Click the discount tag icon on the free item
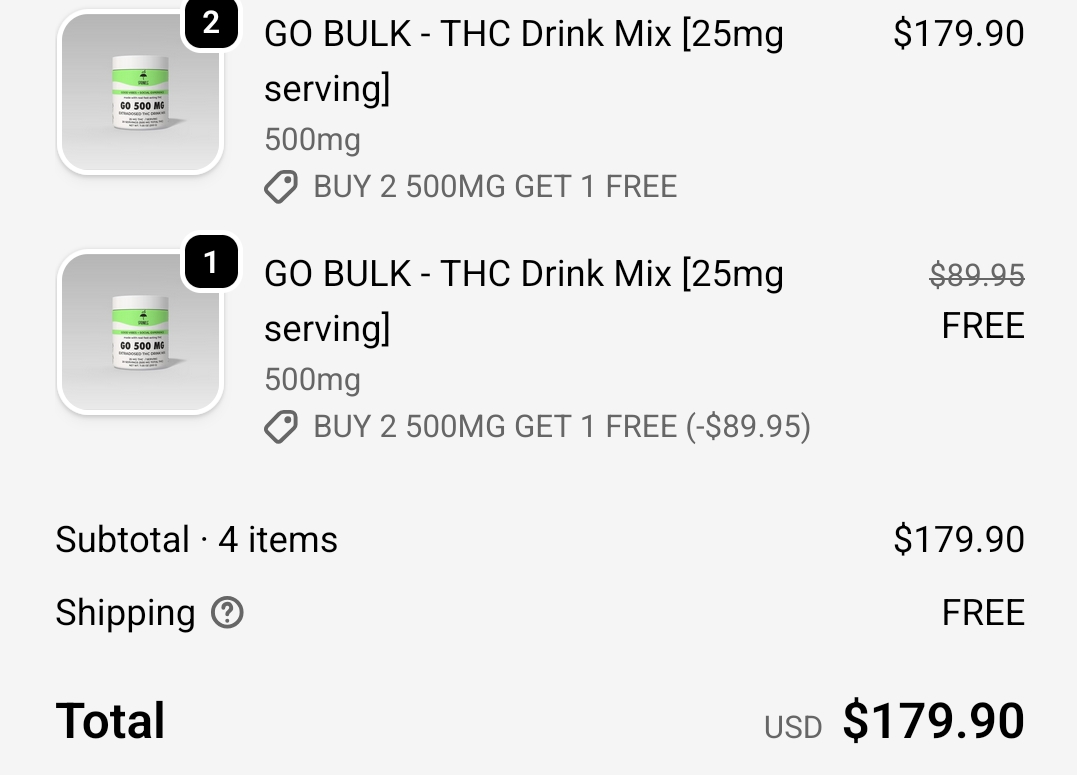The image size is (1077, 775). pos(281,427)
